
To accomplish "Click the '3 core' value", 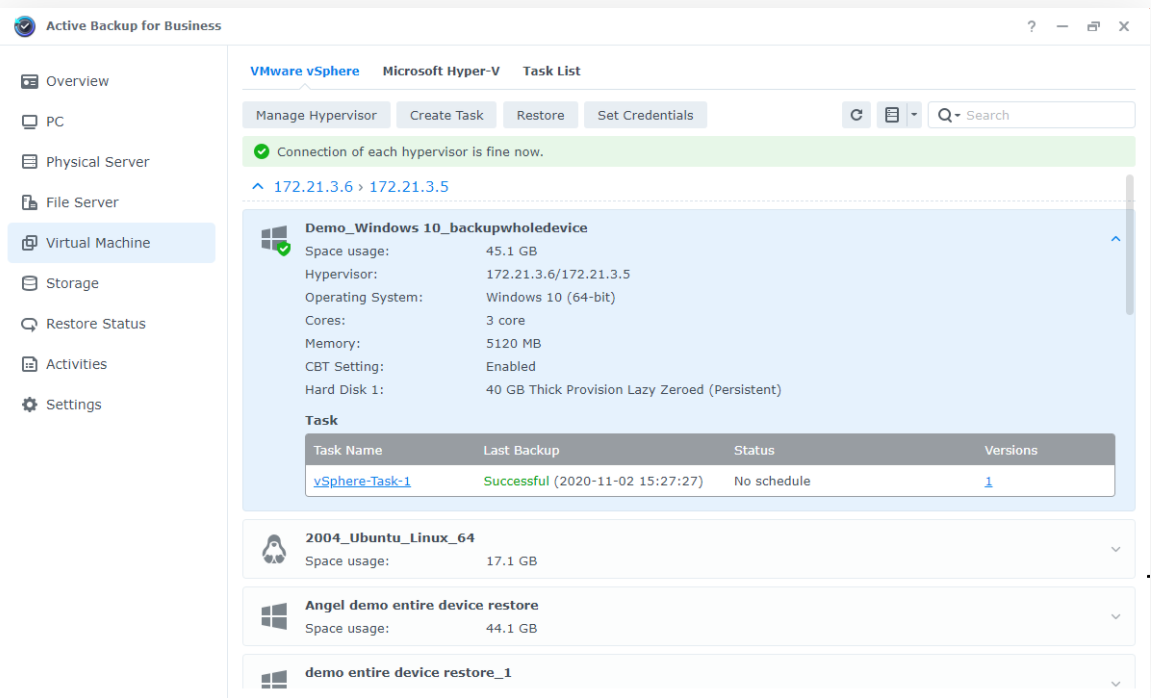I will coord(505,321).
